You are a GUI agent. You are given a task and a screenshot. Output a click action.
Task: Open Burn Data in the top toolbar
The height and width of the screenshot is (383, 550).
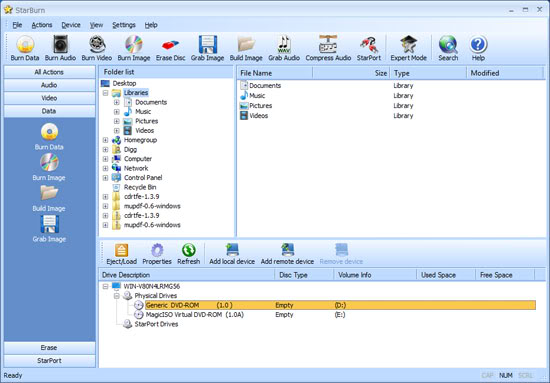point(25,48)
